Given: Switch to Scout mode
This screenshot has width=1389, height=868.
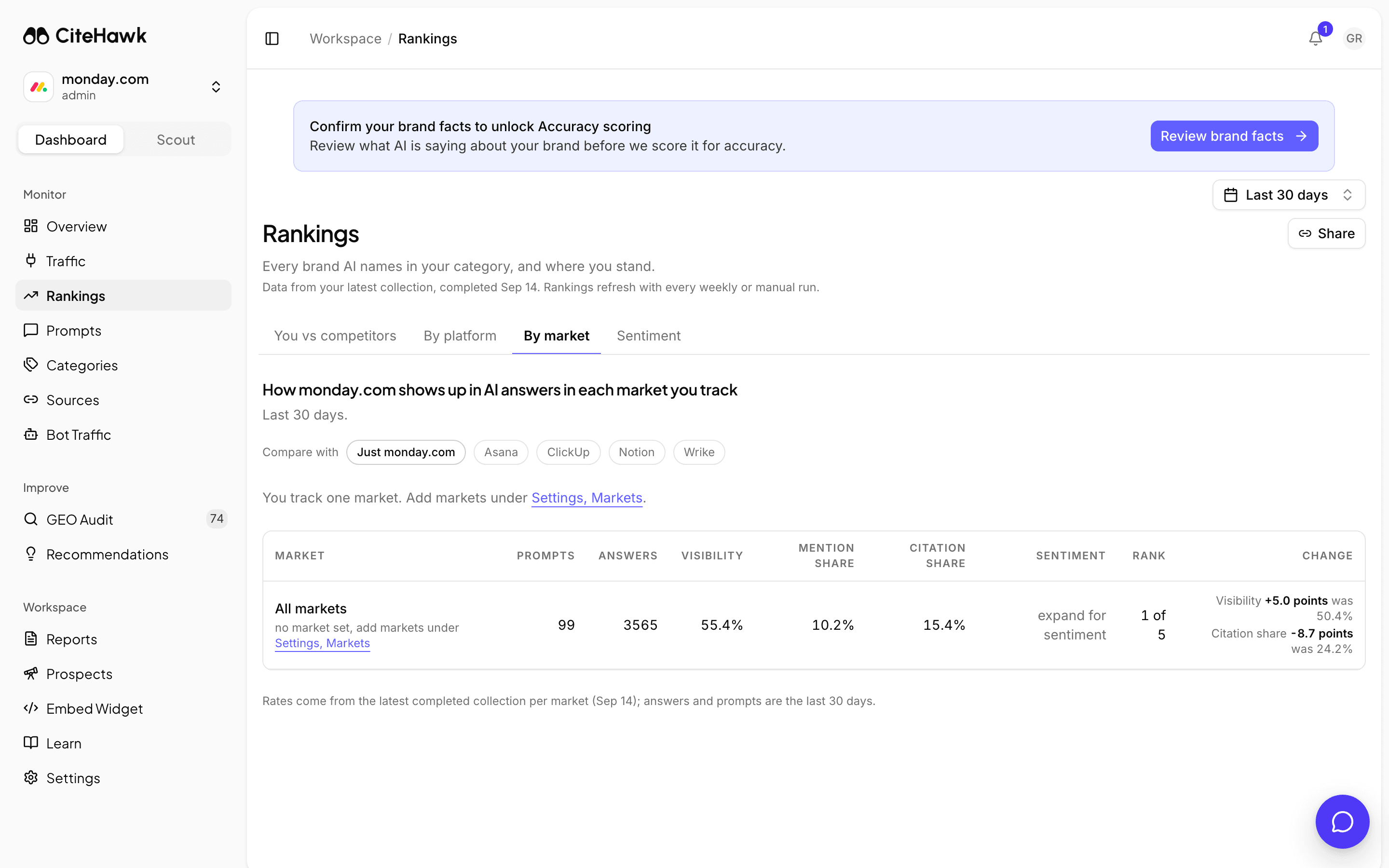Looking at the screenshot, I should (176, 139).
